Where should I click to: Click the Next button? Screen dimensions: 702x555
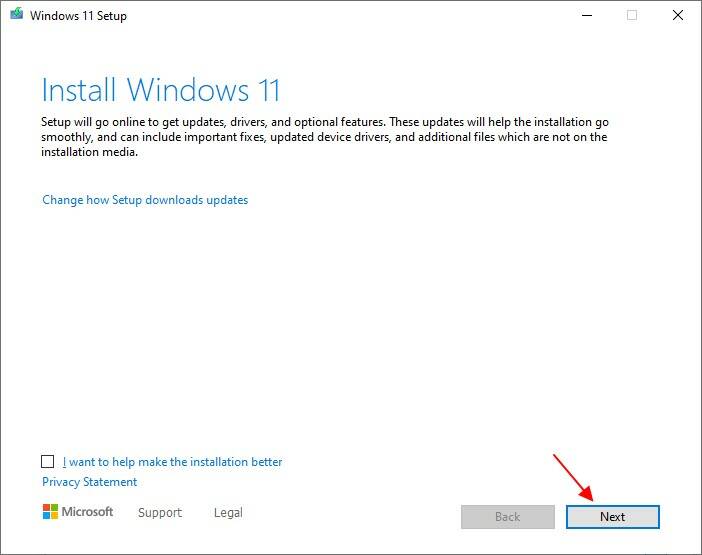coord(612,517)
